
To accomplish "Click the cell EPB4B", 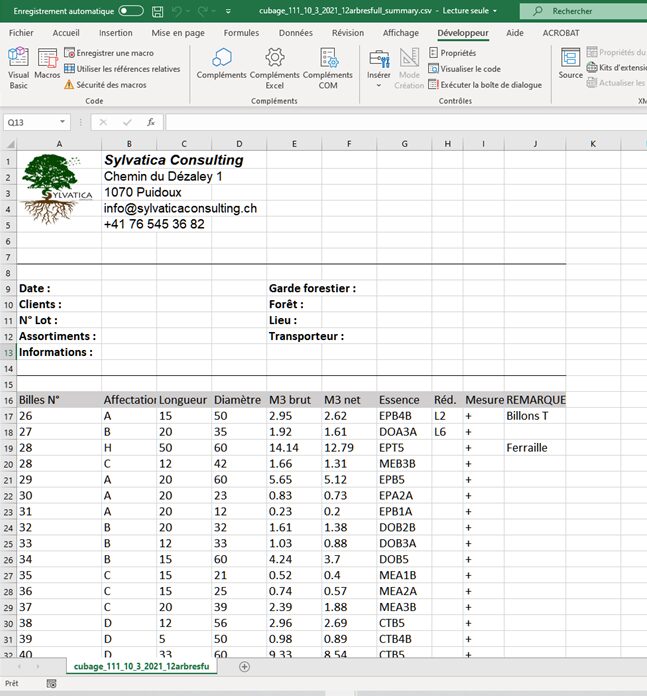I will point(404,416).
